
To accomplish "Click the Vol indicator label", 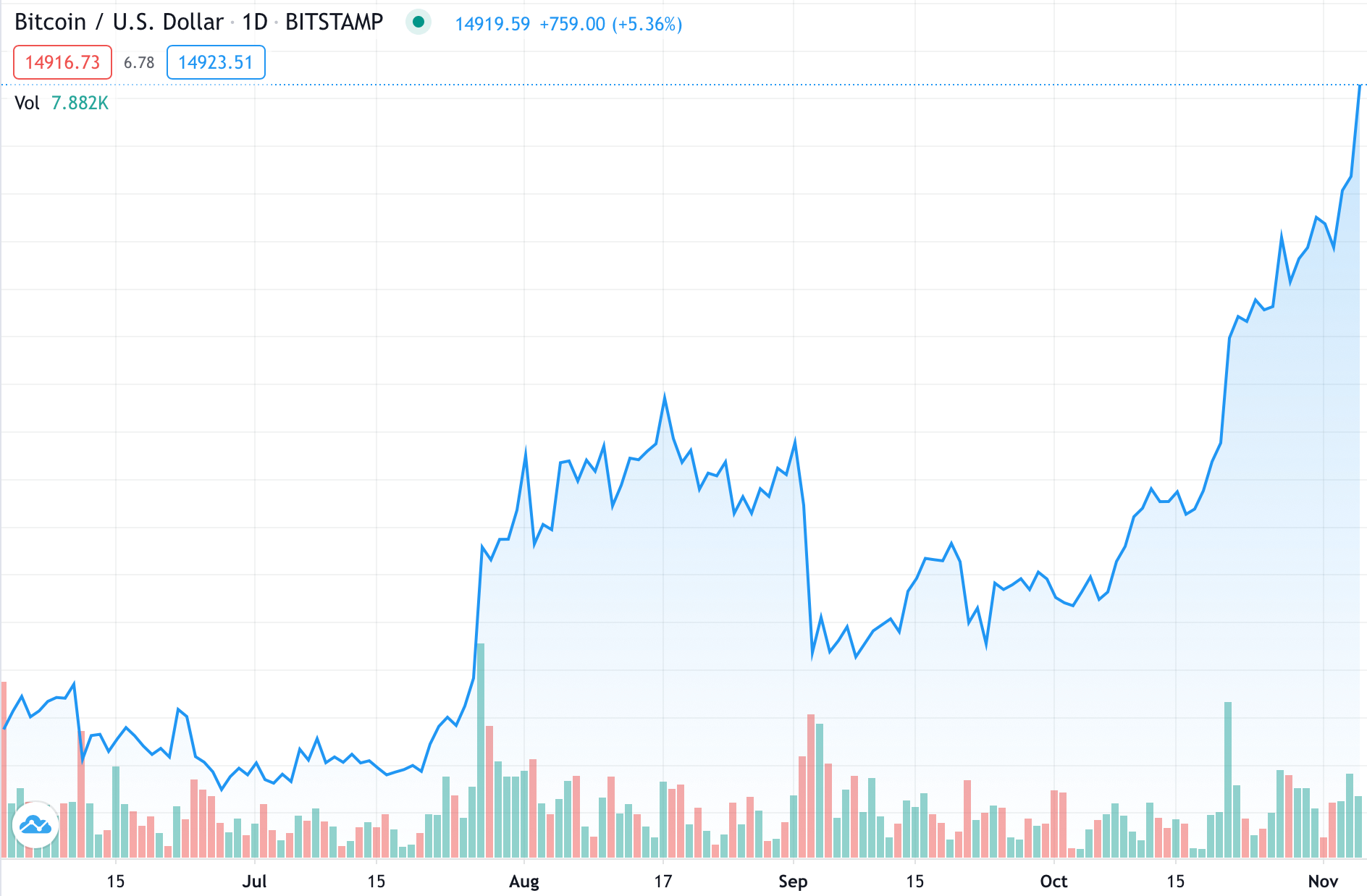I will point(27,103).
